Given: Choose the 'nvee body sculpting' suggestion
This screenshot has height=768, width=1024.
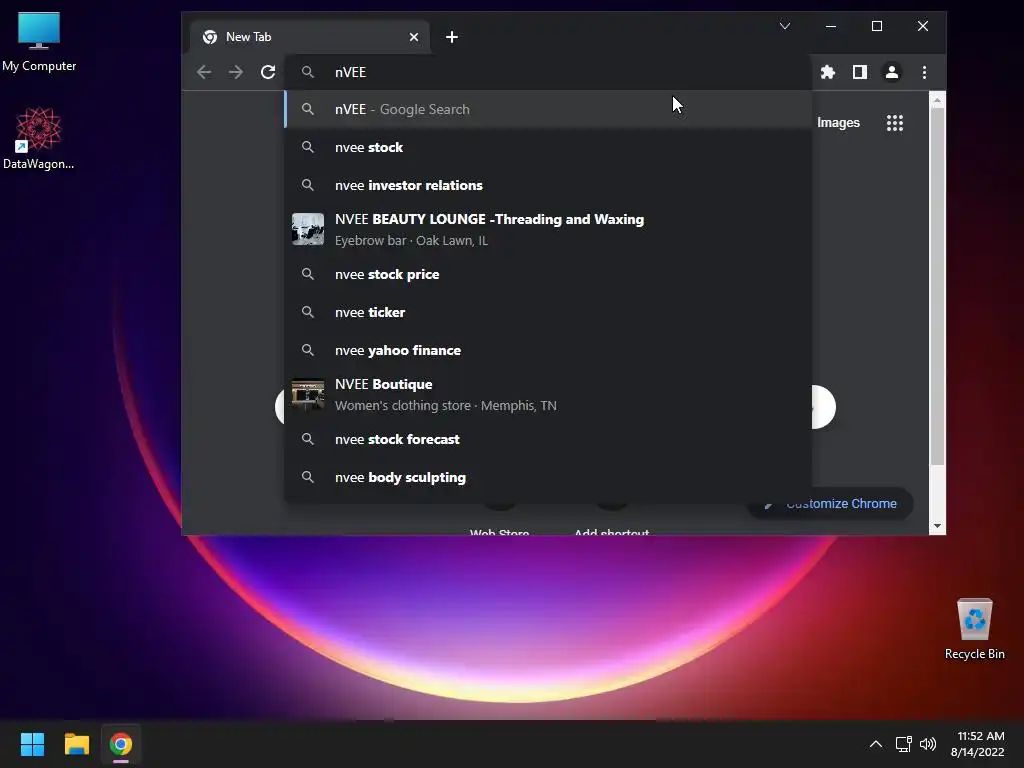Looking at the screenshot, I should coord(549,477).
